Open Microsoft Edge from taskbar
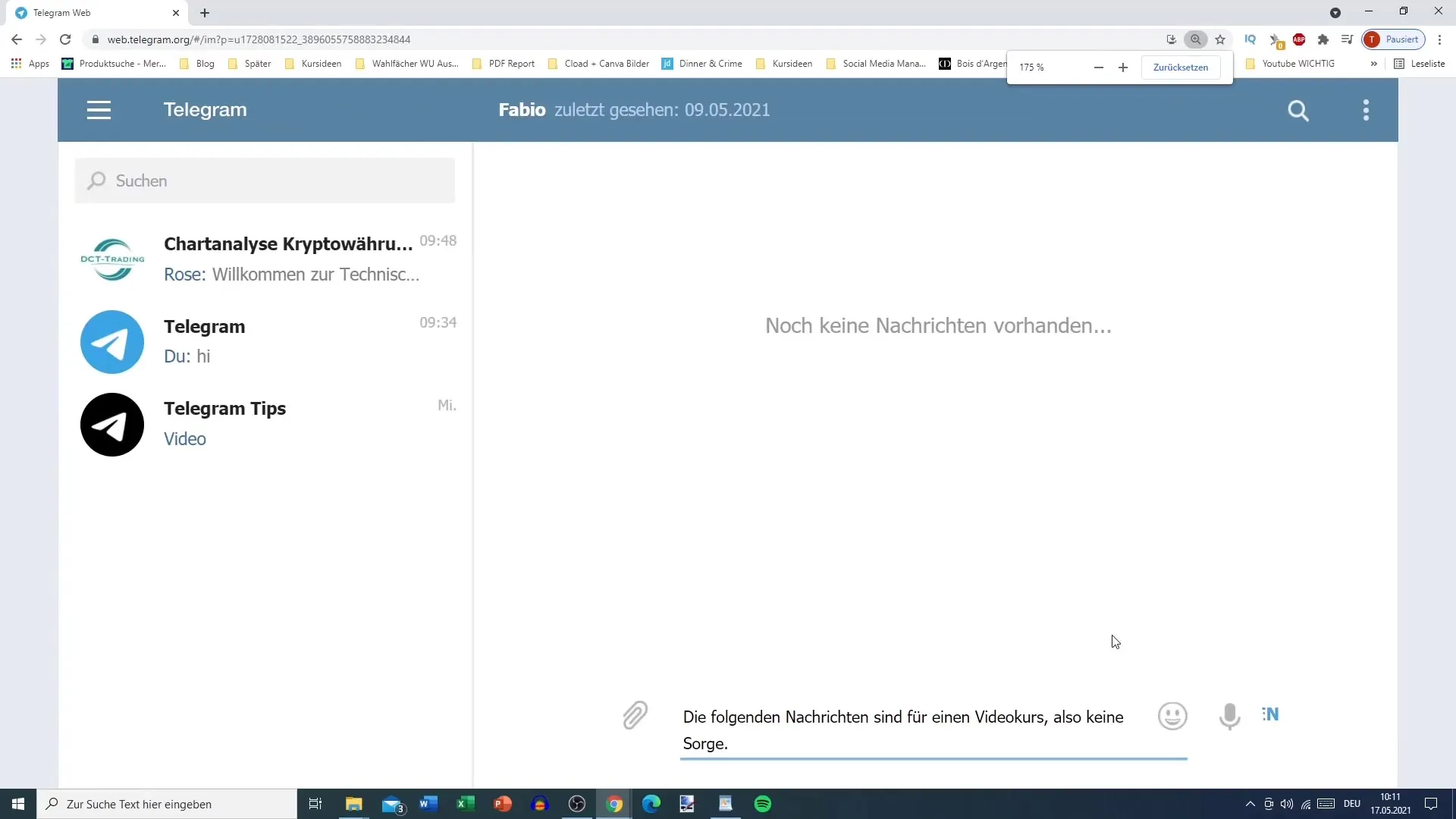 (651, 804)
